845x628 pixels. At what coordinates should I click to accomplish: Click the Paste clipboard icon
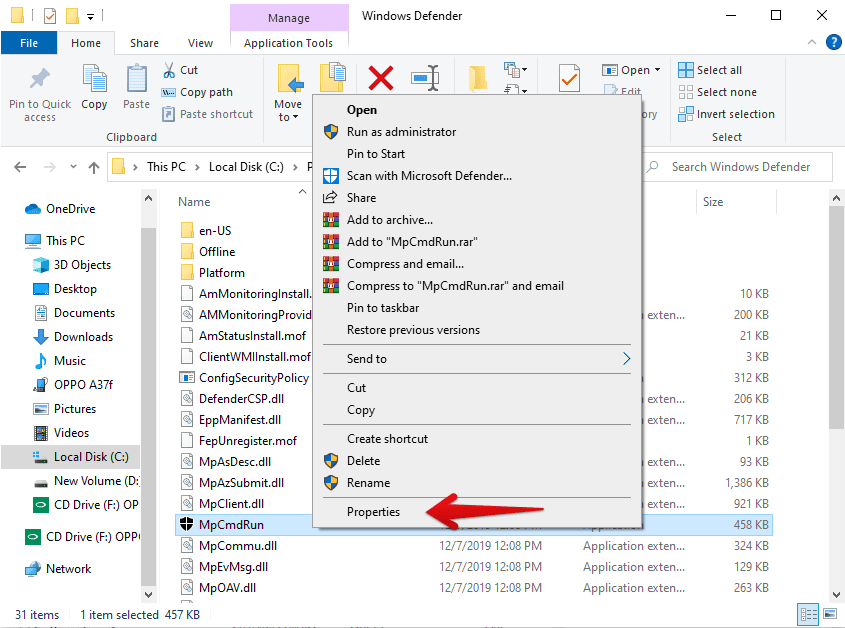click(136, 79)
